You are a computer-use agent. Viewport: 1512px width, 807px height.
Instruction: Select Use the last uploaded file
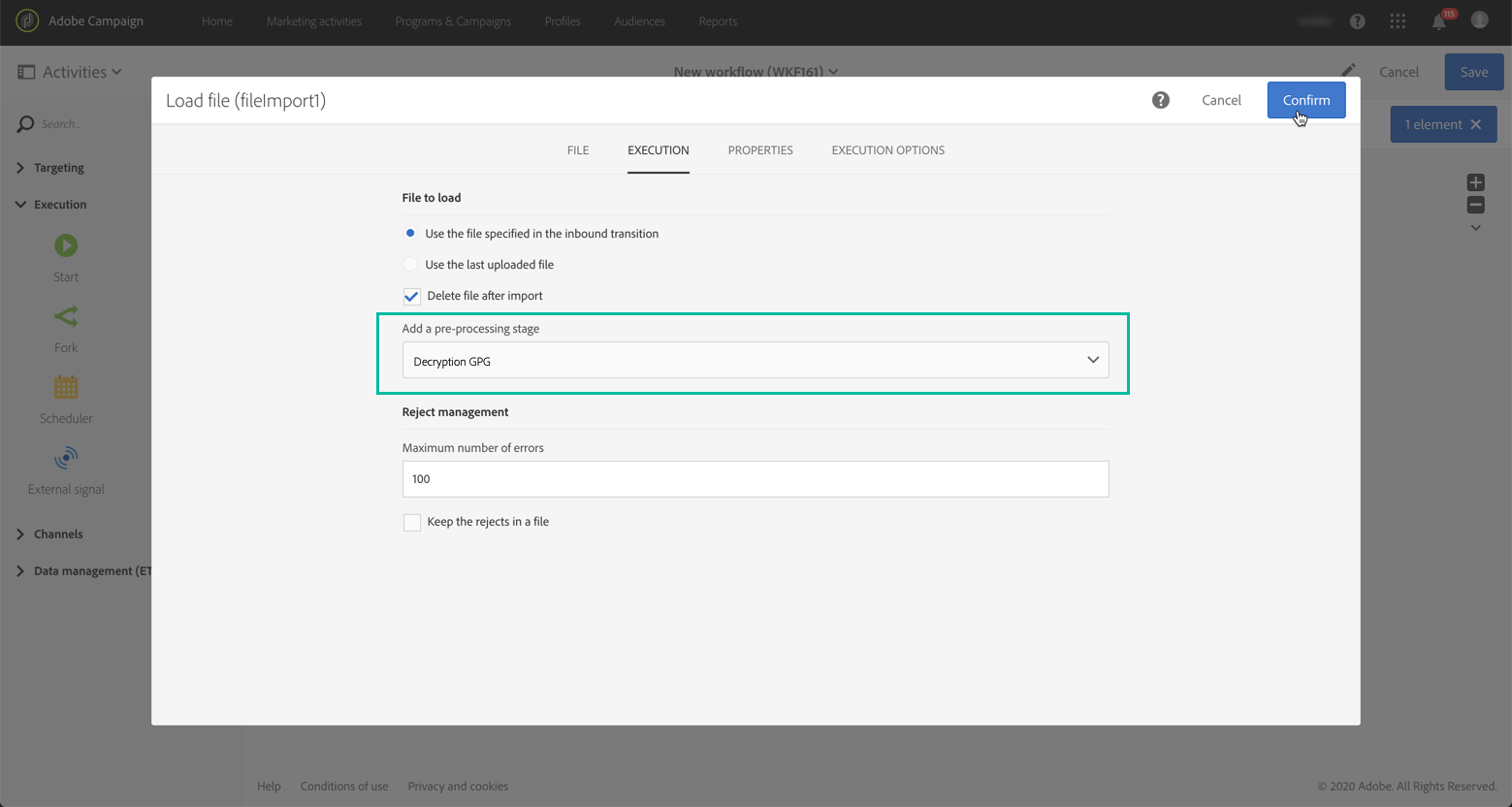tap(410, 264)
